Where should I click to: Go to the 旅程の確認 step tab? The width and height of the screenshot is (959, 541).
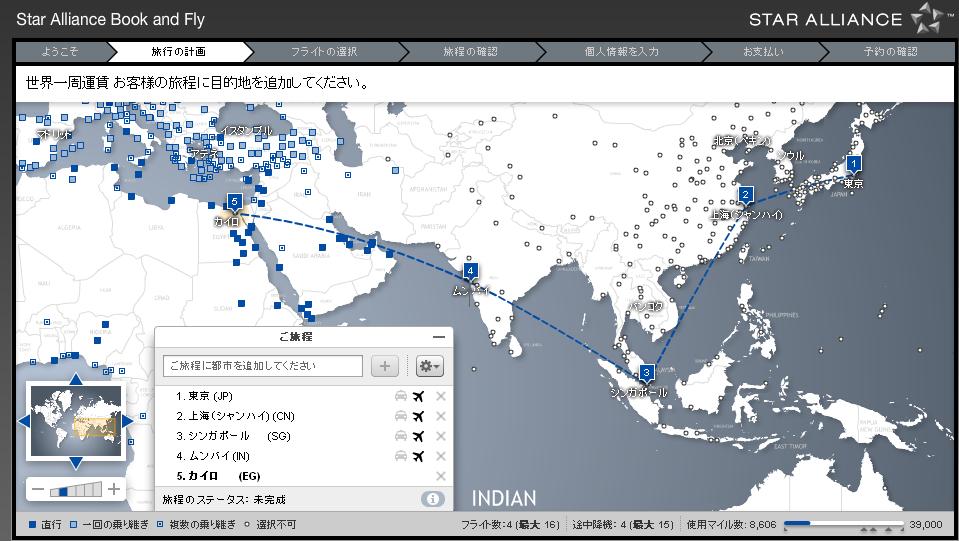470,52
